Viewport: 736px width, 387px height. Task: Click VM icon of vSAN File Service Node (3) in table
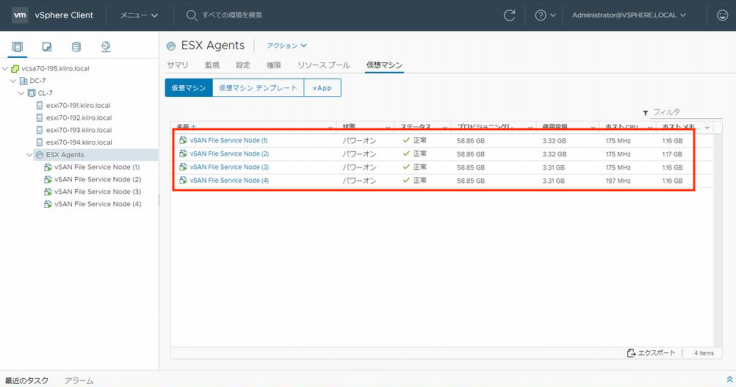[x=183, y=167]
